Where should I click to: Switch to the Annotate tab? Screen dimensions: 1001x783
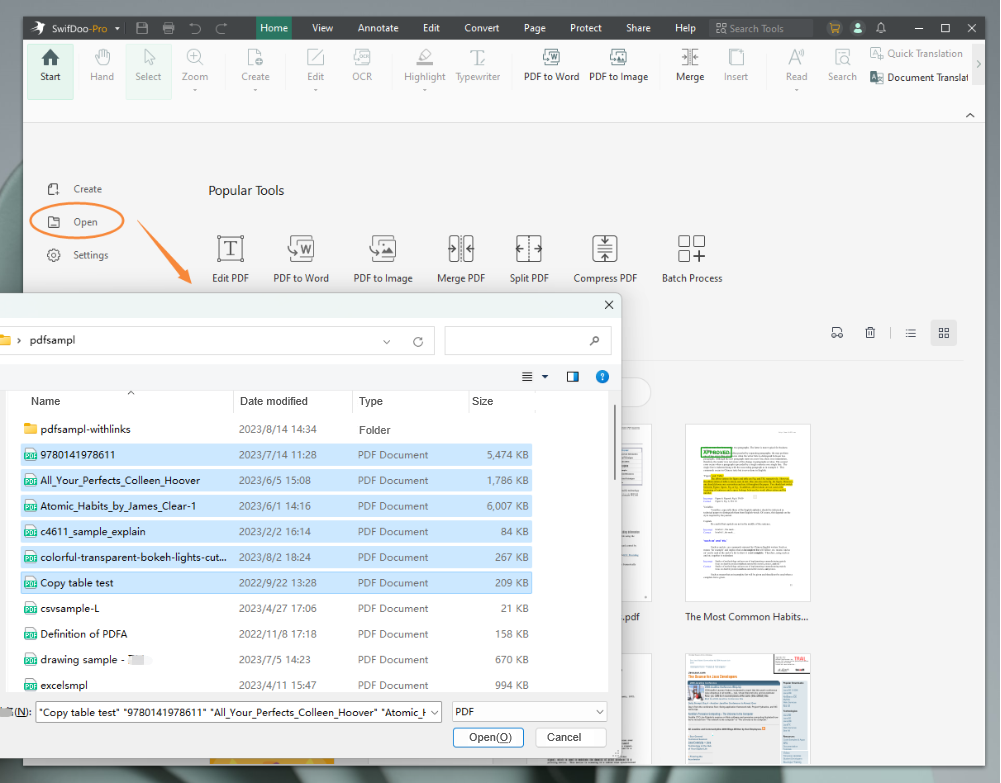(x=378, y=28)
